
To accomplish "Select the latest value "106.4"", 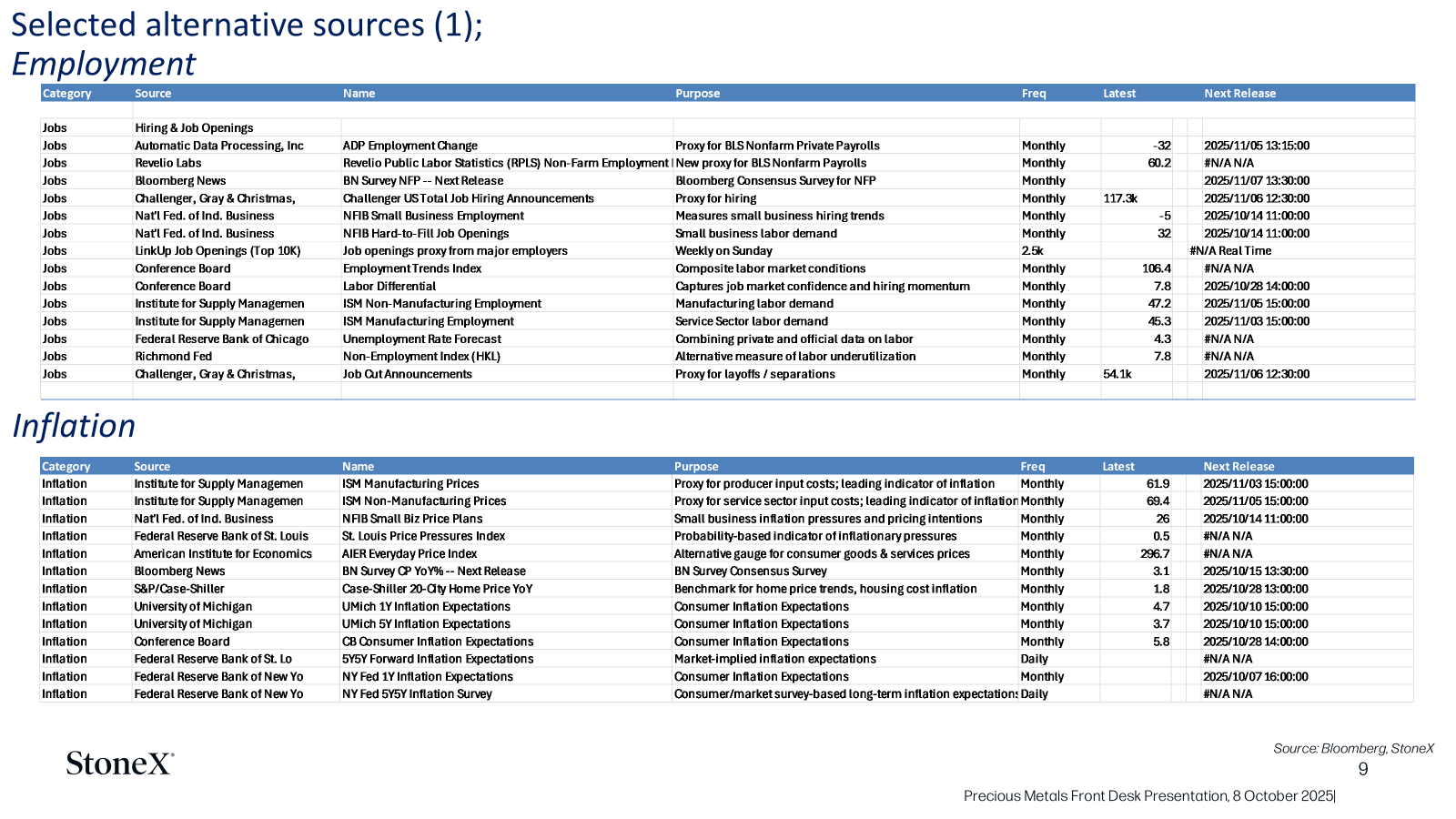I will point(1157,268).
